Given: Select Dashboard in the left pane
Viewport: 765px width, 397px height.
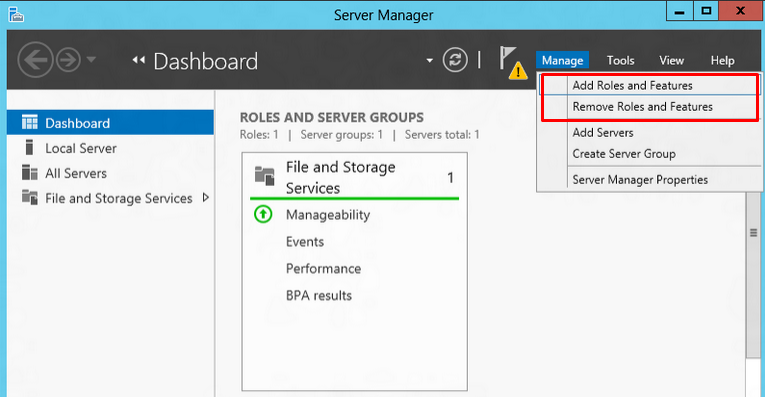Looking at the screenshot, I should (x=110, y=122).
